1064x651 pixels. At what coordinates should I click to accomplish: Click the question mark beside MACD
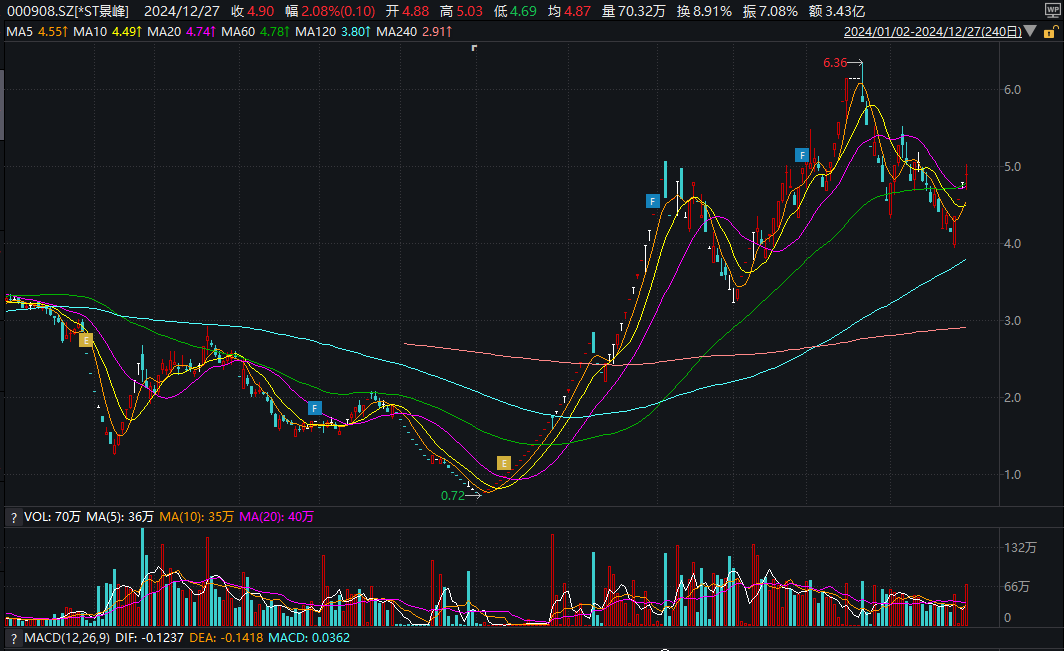[x=13, y=638]
